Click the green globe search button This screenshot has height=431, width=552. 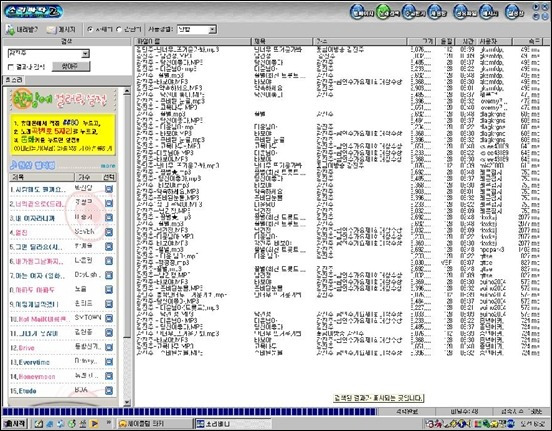pyautogui.click(x=387, y=13)
